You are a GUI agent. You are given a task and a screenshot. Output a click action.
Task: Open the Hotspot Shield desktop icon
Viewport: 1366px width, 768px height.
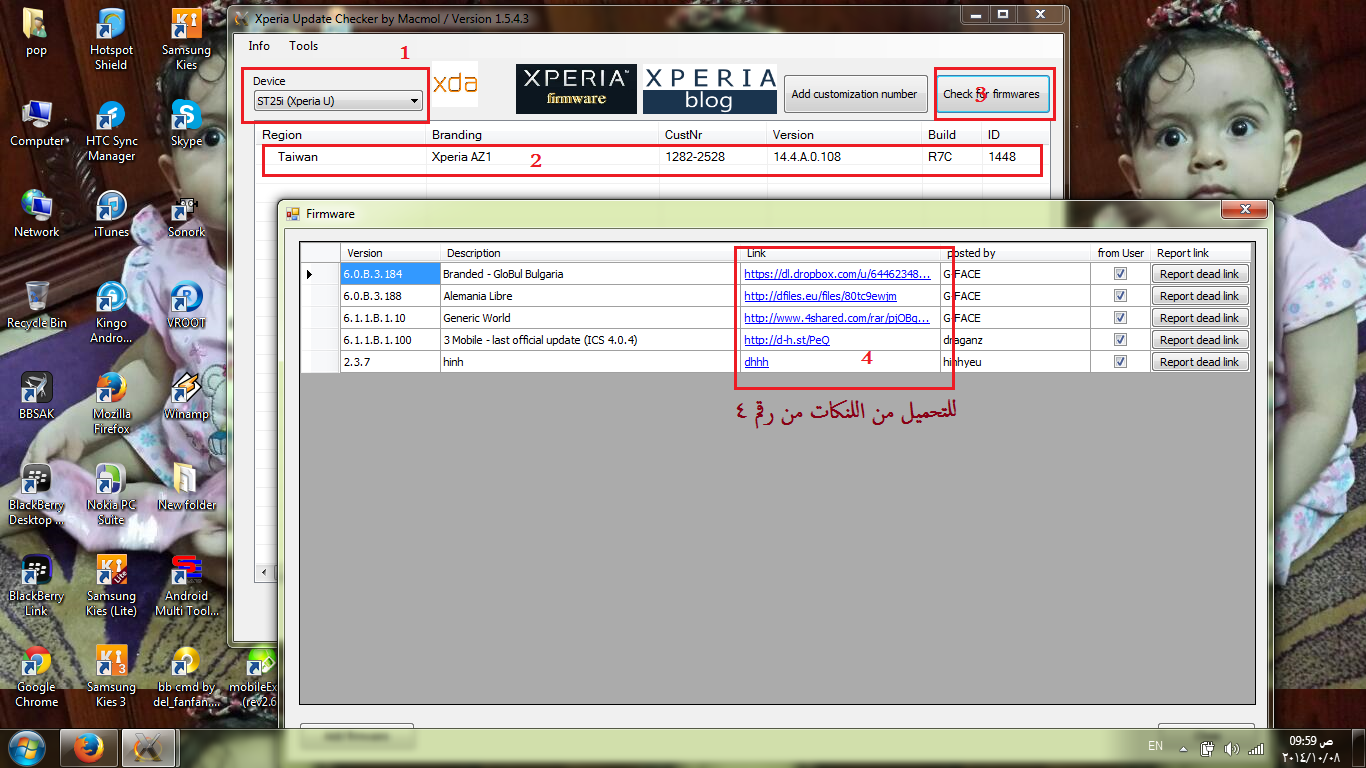tap(111, 40)
